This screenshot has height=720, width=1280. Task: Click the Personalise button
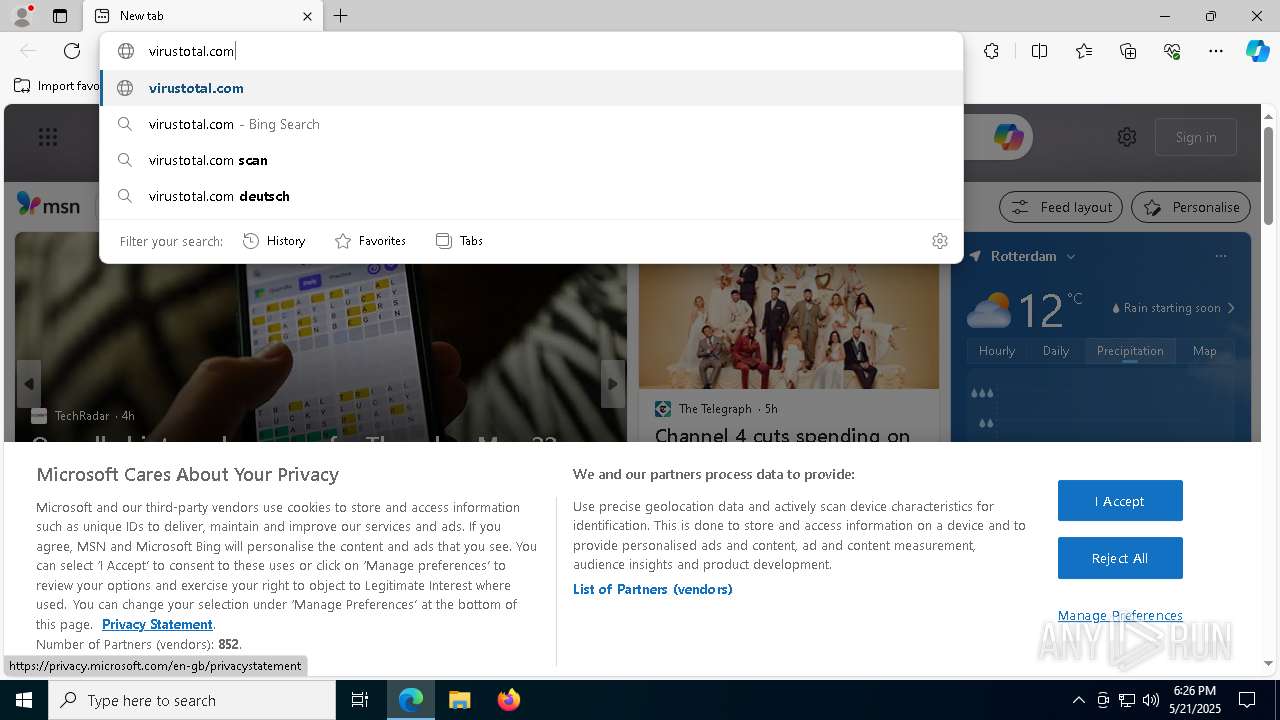(x=1190, y=207)
